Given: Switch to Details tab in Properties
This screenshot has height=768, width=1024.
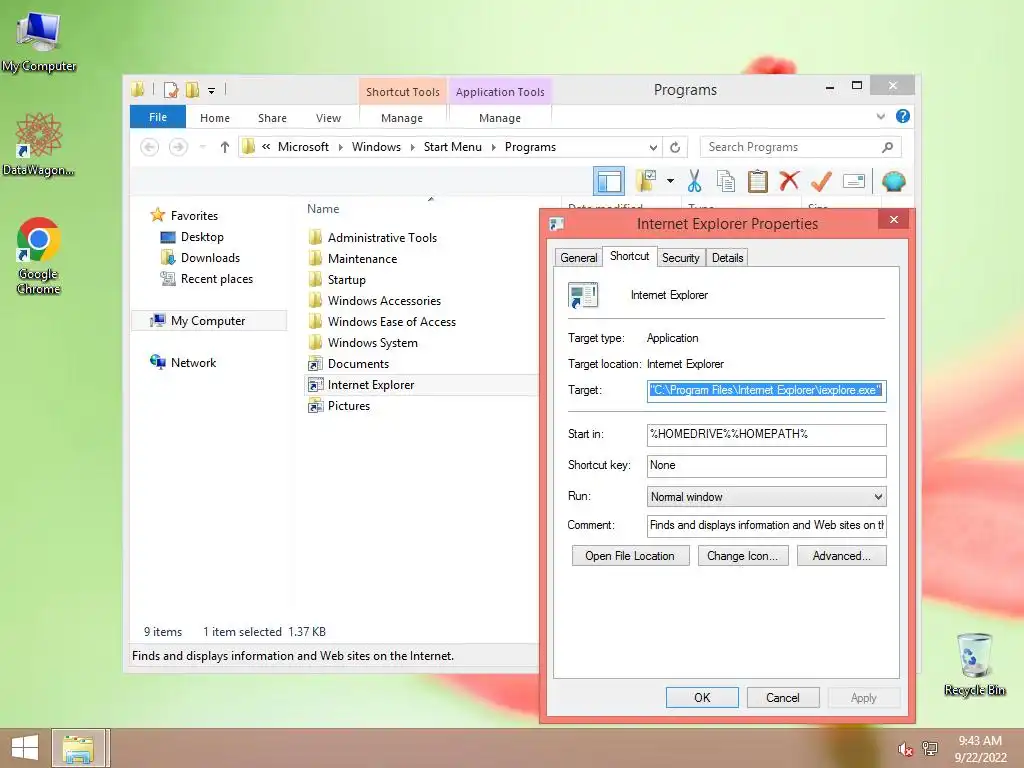Looking at the screenshot, I should click(x=728, y=258).
